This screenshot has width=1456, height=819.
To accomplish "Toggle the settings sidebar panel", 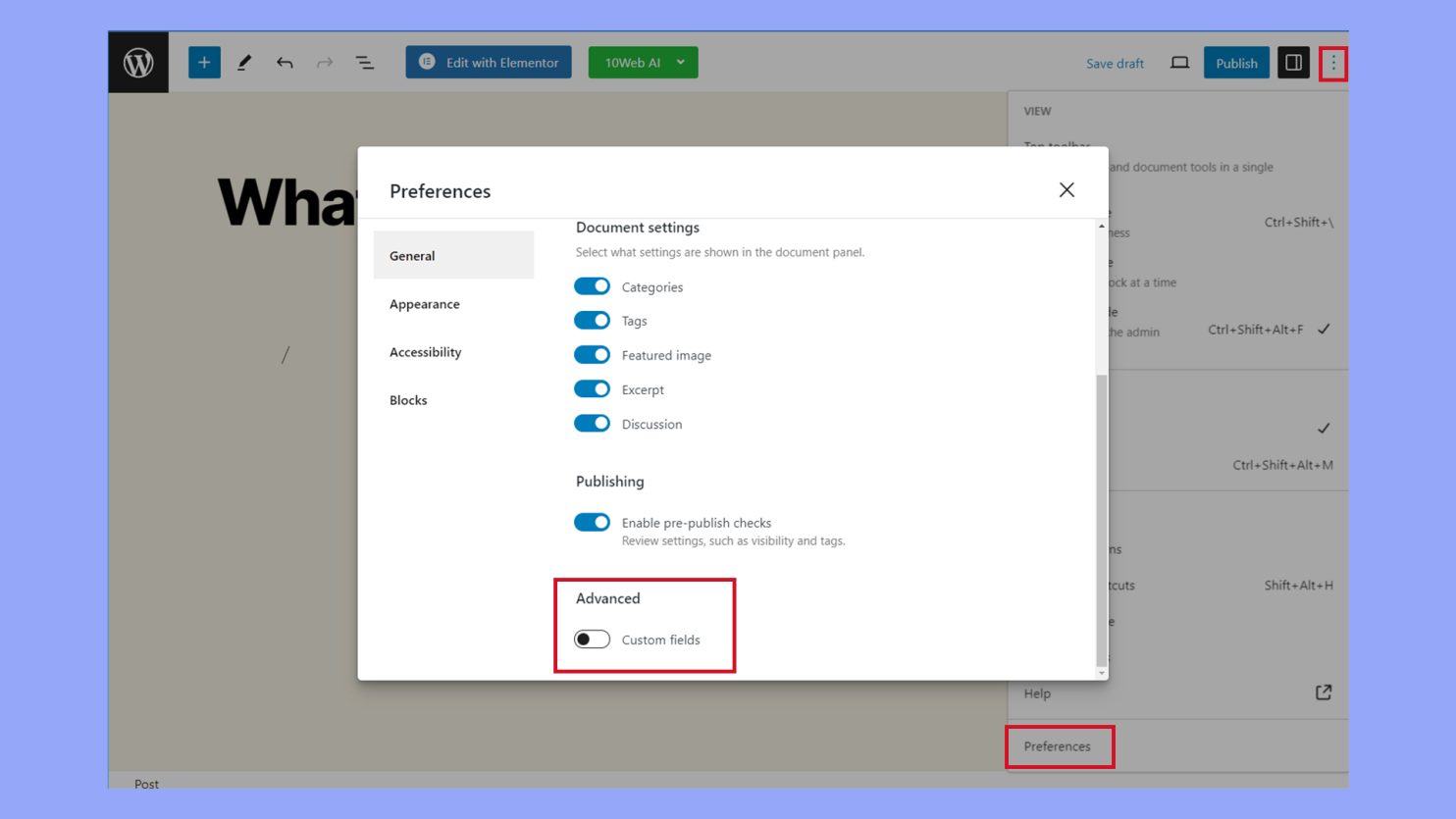I will (1293, 62).
